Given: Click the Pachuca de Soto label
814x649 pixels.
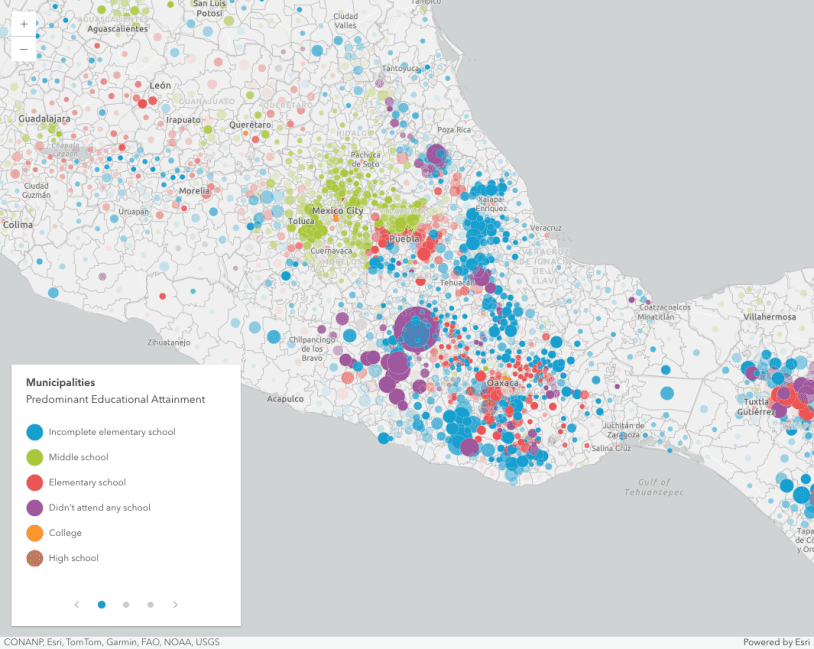Looking at the screenshot, I should tap(365, 159).
